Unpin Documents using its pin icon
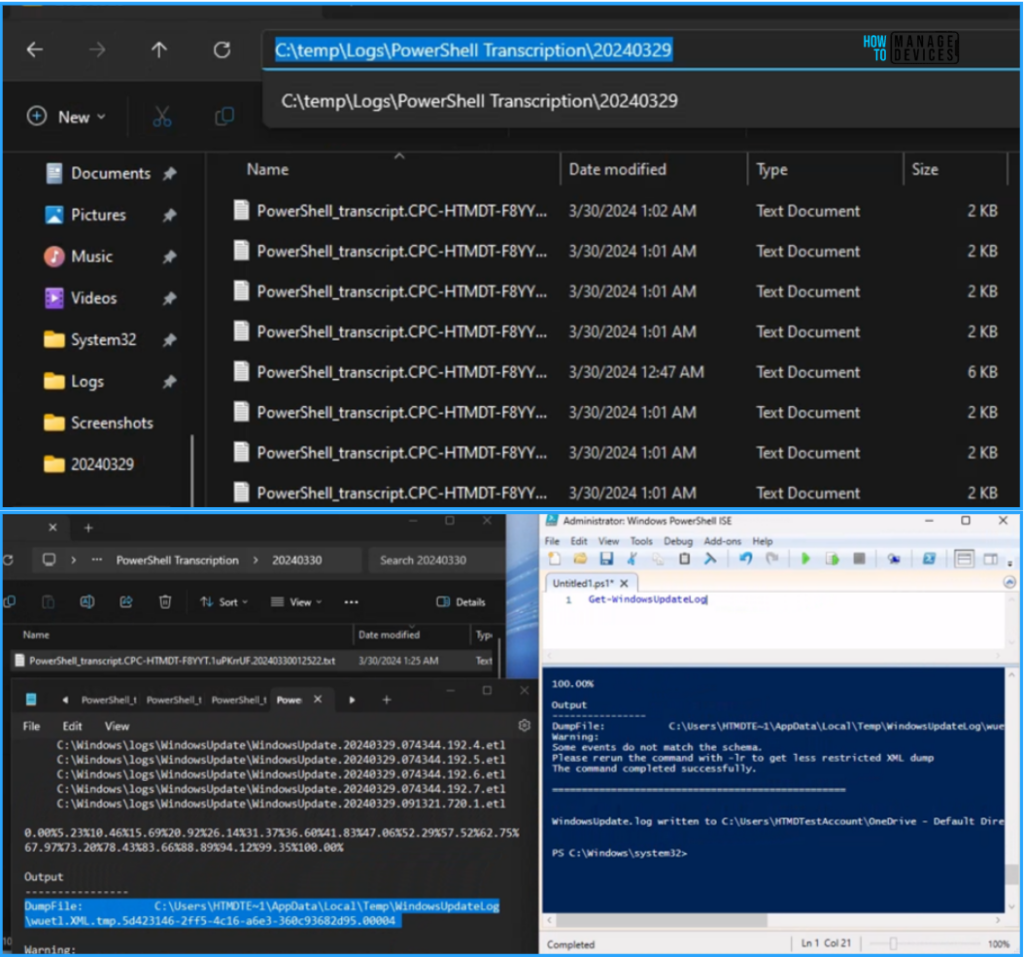 pyautogui.click(x=170, y=174)
